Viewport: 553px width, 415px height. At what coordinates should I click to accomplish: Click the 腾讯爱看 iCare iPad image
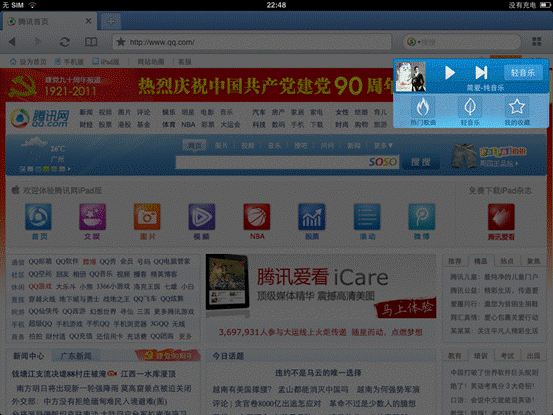pos(227,282)
